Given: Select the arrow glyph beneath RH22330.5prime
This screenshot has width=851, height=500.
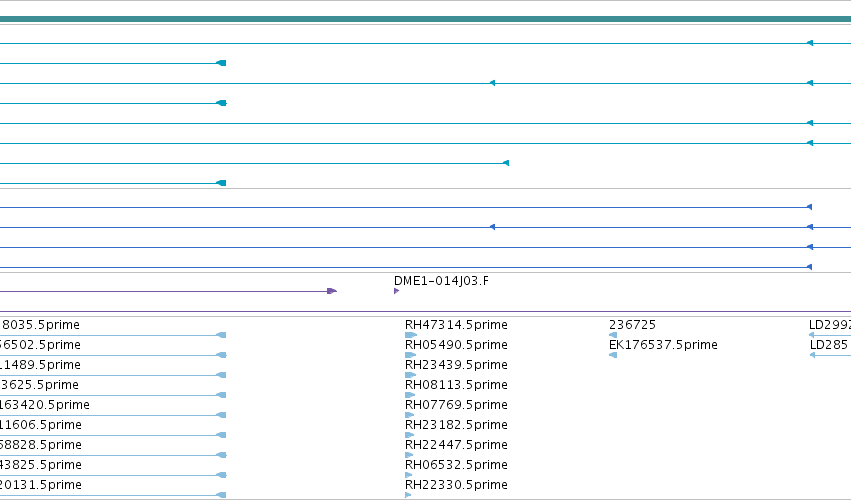Looking at the screenshot, I should [x=408, y=495].
